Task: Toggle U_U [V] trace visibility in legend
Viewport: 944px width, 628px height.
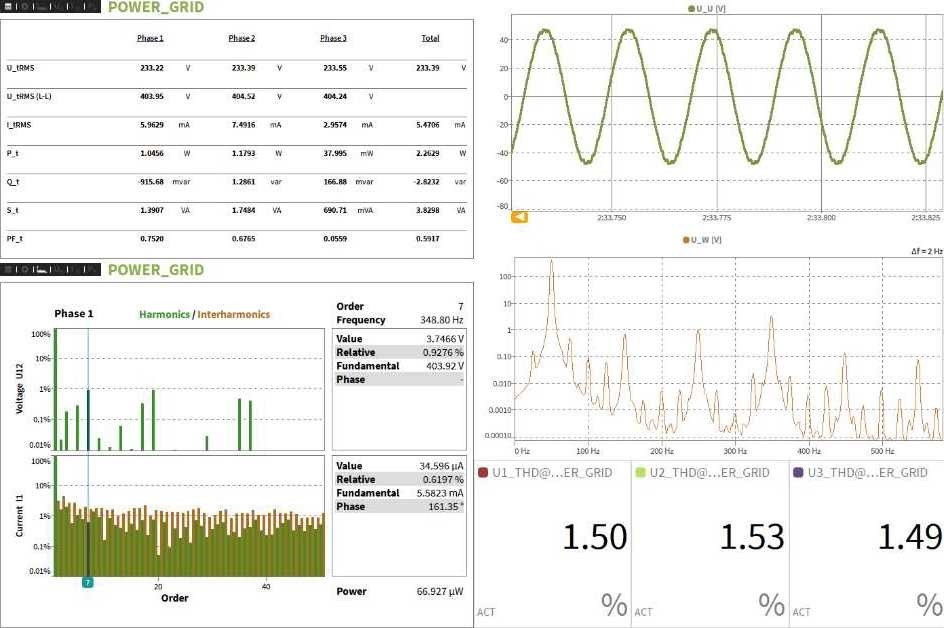Action: coord(711,8)
